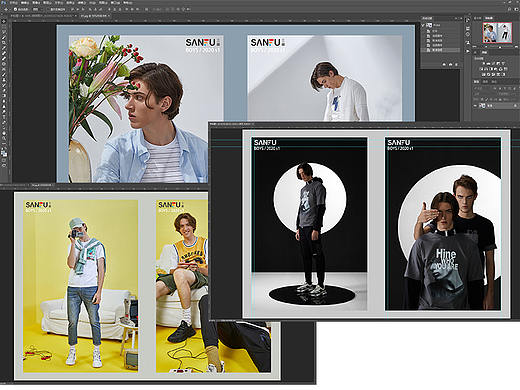The image size is (520, 390).
Task: Add a Threshold adjustment
Action: pyautogui.click(x=493, y=74)
